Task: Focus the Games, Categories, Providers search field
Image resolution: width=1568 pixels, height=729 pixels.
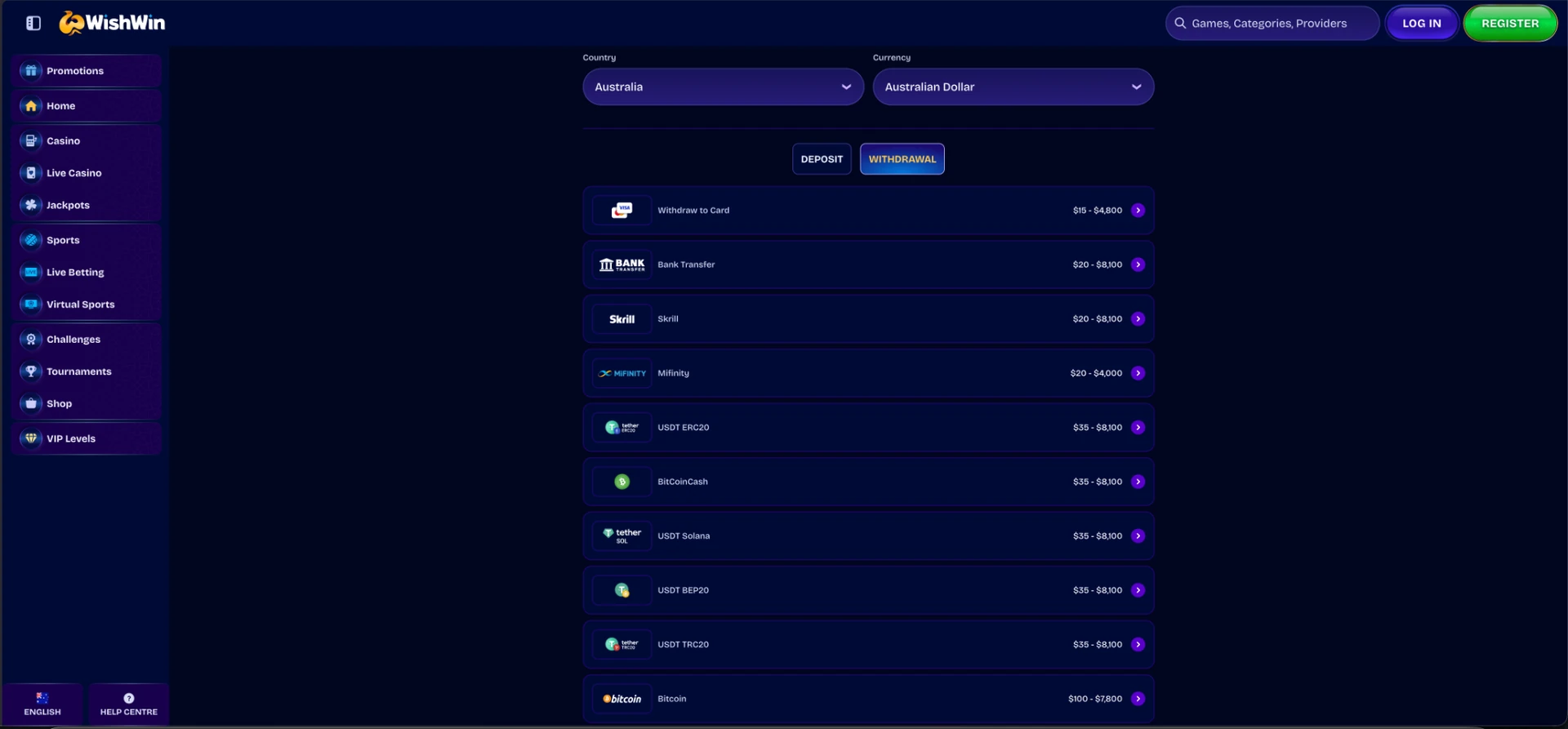Action: pos(1272,24)
